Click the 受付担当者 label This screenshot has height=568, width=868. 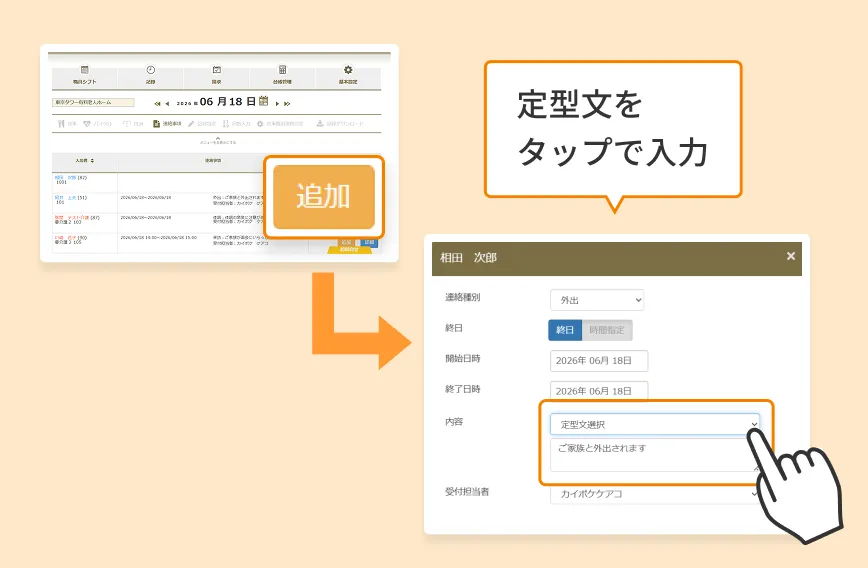467,492
